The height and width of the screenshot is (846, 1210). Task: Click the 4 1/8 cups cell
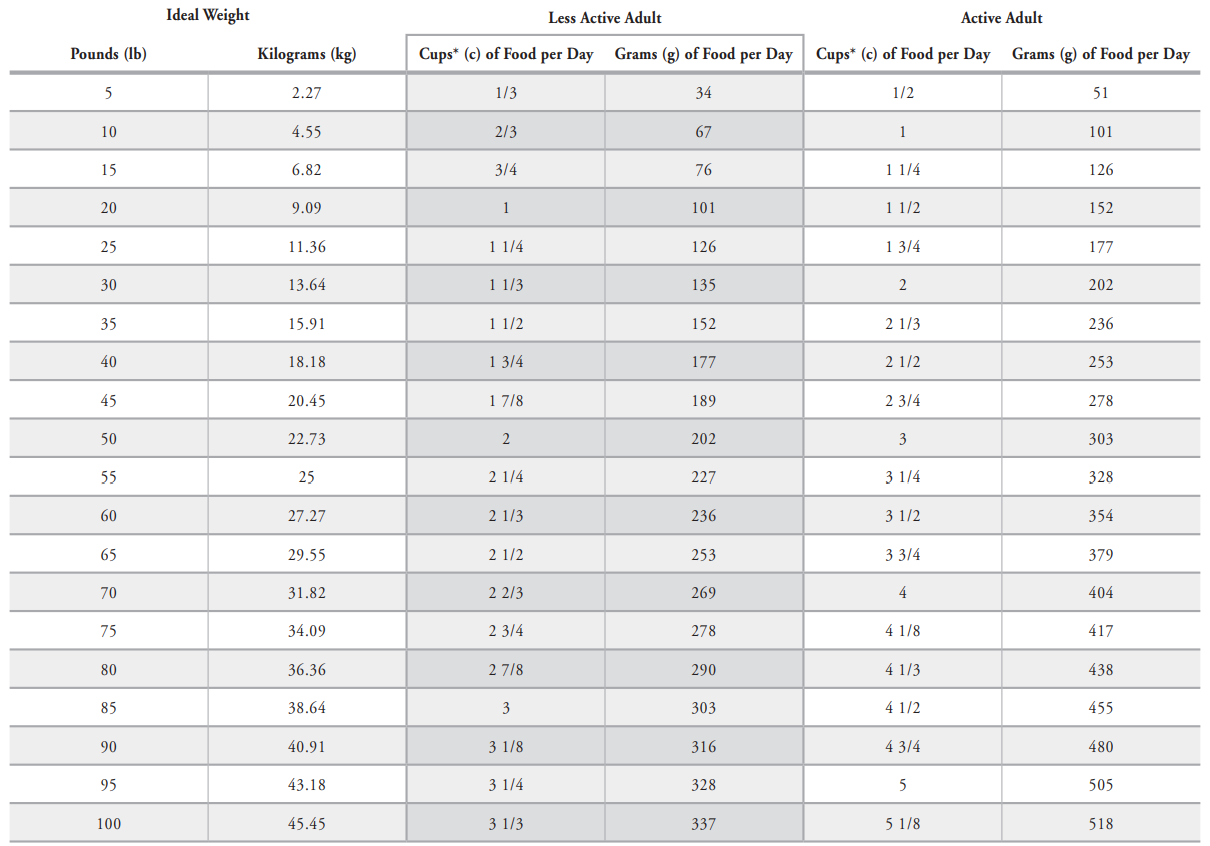tap(902, 631)
